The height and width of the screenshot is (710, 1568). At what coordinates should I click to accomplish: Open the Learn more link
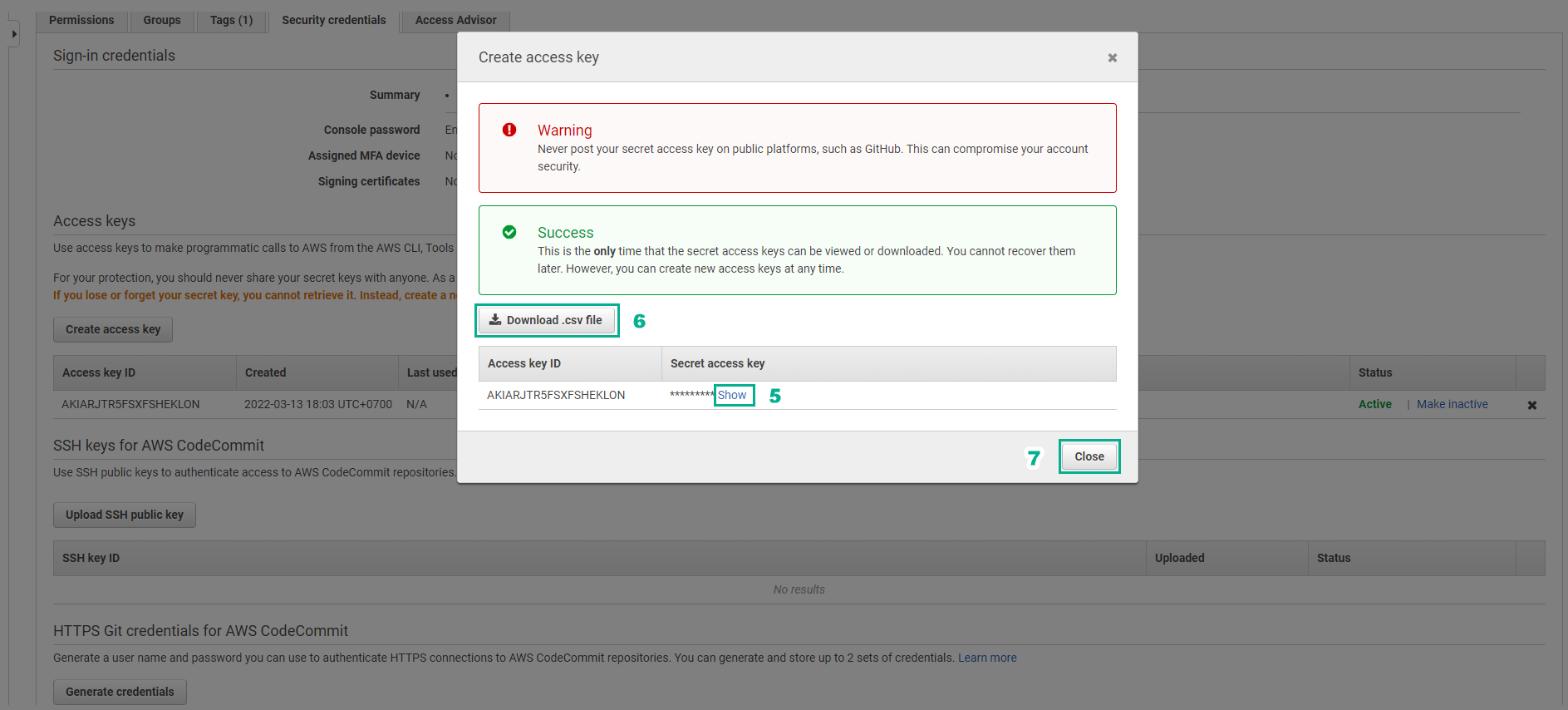987,658
